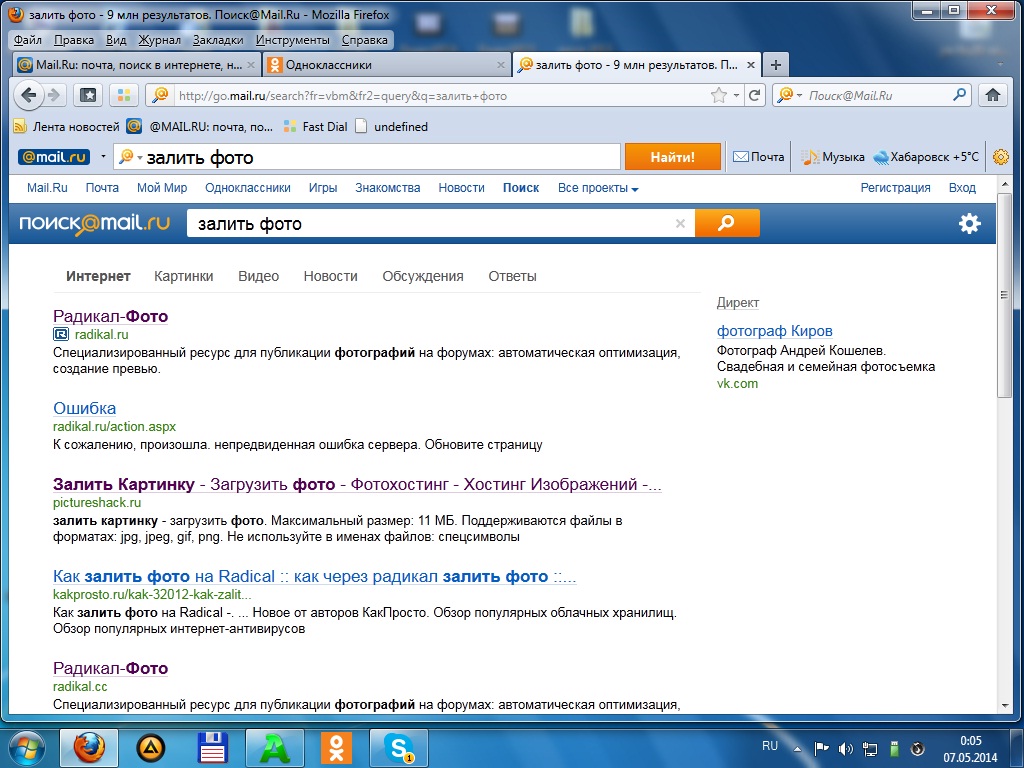
Task: Open toolbar settings gear icon
Action: [x=1000, y=157]
